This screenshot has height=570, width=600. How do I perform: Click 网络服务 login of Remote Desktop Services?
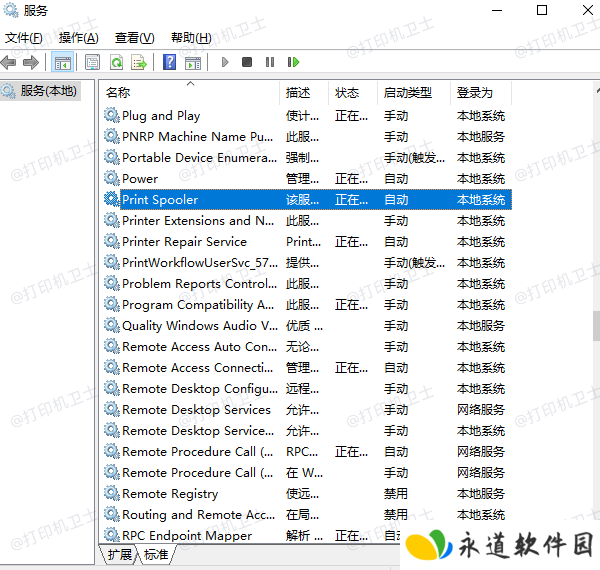(x=481, y=410)
